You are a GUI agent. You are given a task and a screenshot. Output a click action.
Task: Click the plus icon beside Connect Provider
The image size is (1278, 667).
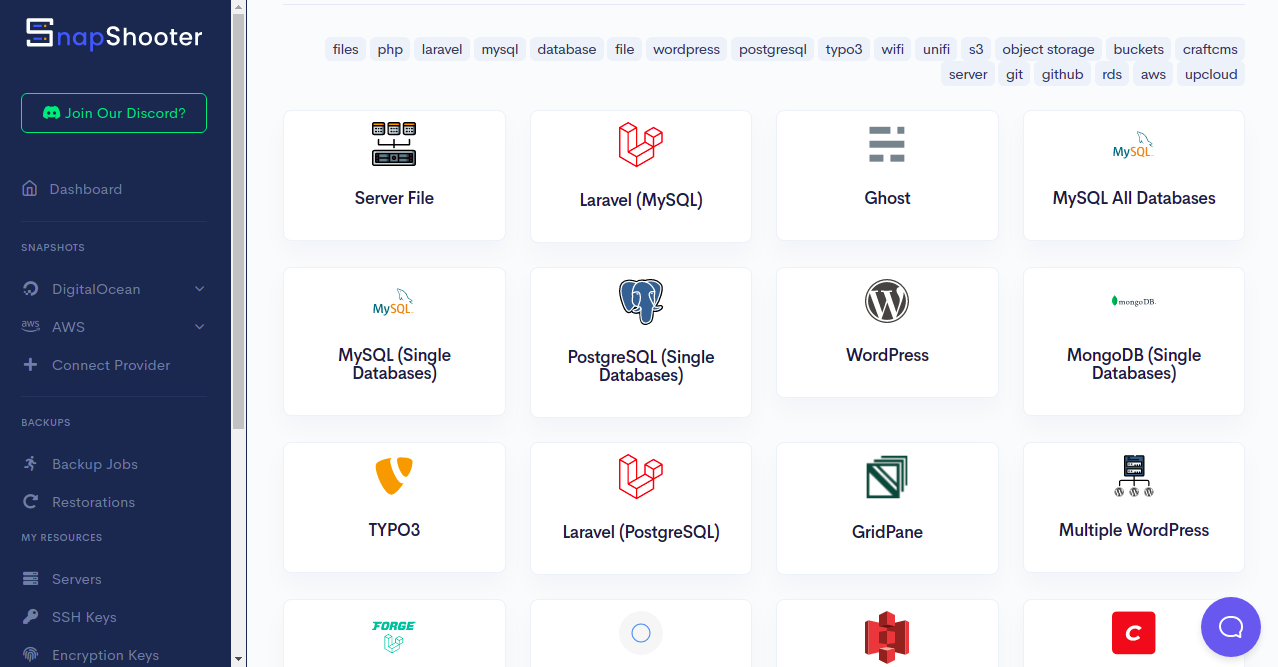pos(30,365)
